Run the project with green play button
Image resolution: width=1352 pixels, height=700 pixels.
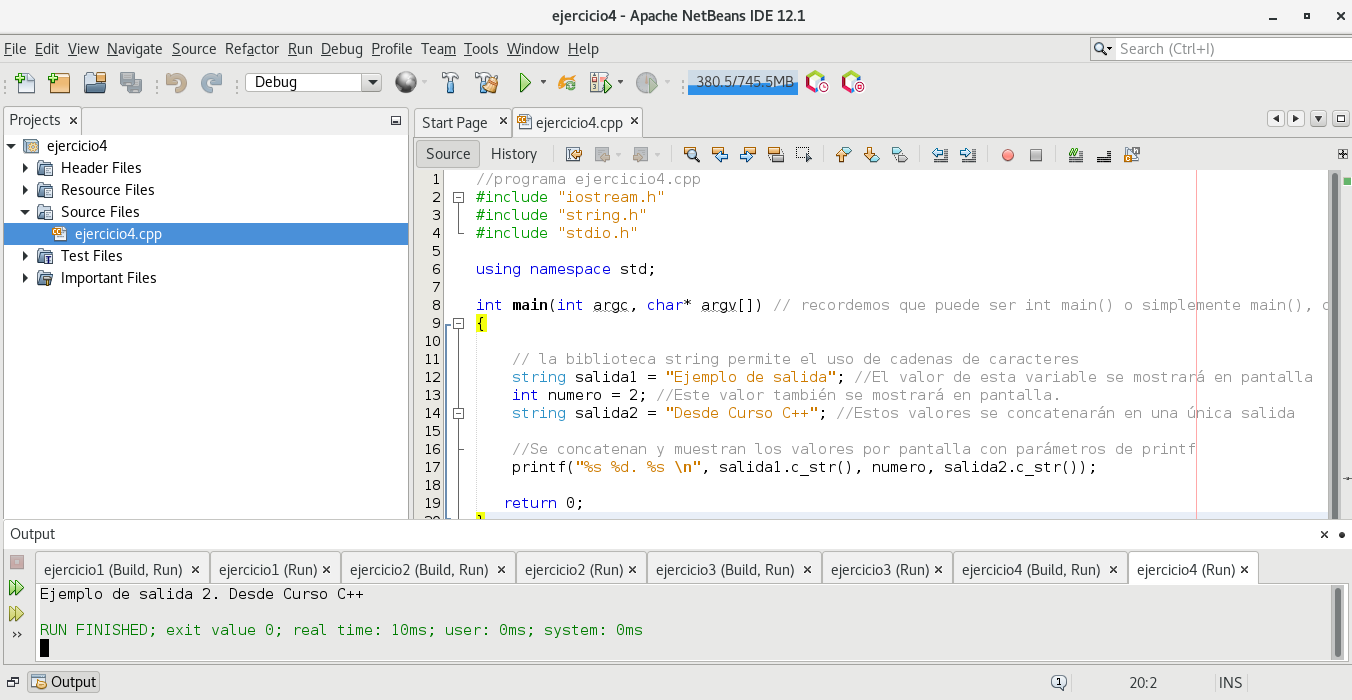[x=524, y=83]
